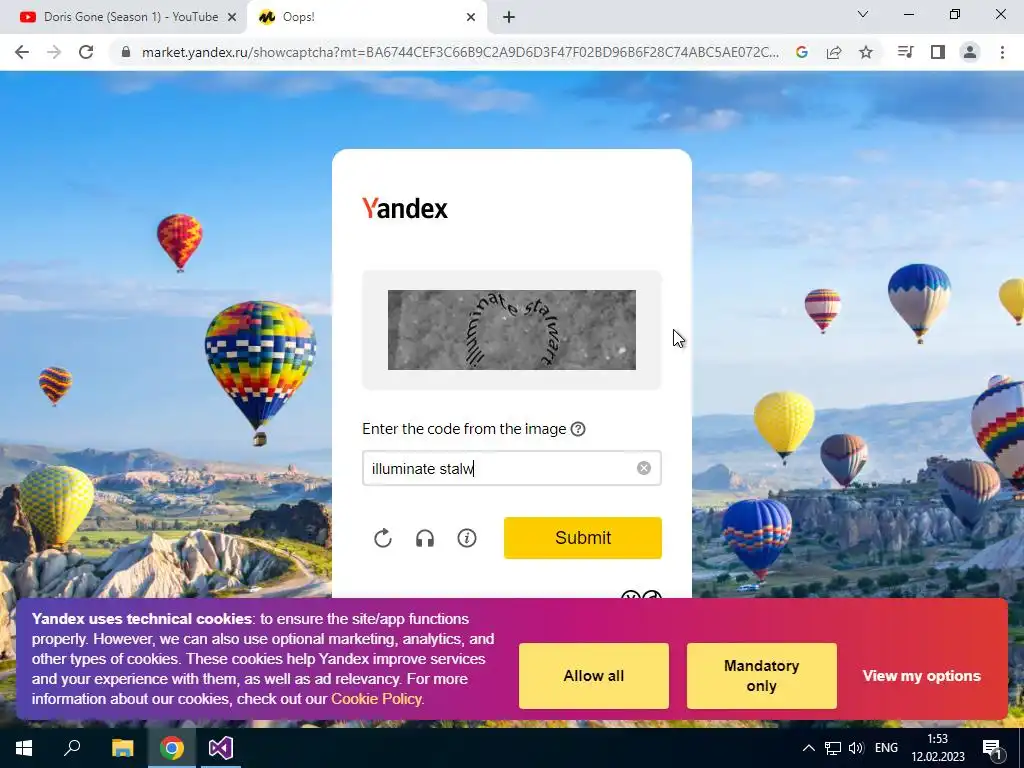Image resolution: width=1024 pixels, height=768 pixels.
Task: Open the Cookie Policy link
Action: [x=376, y=699]
